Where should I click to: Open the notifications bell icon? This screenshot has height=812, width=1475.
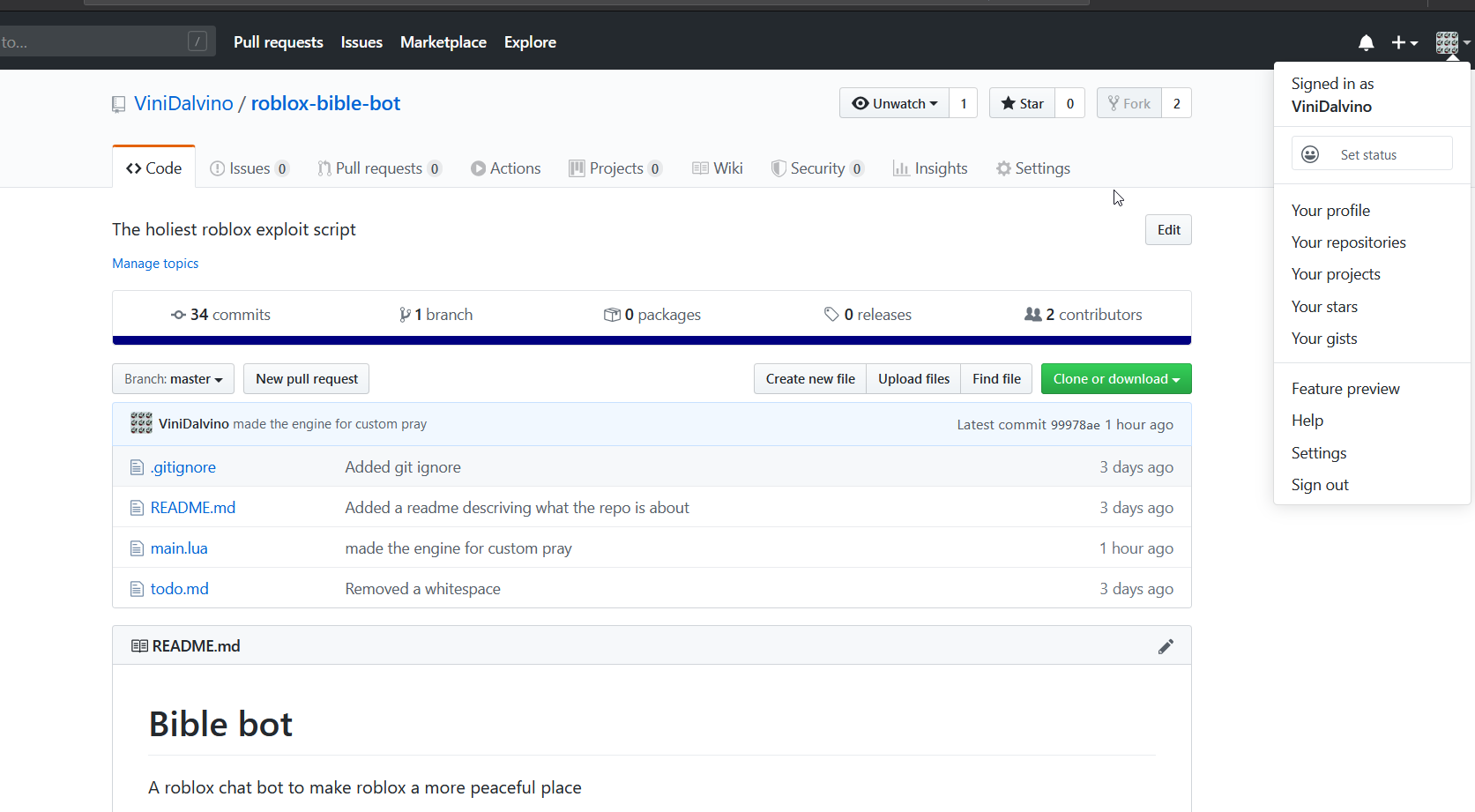point(1366,42)
